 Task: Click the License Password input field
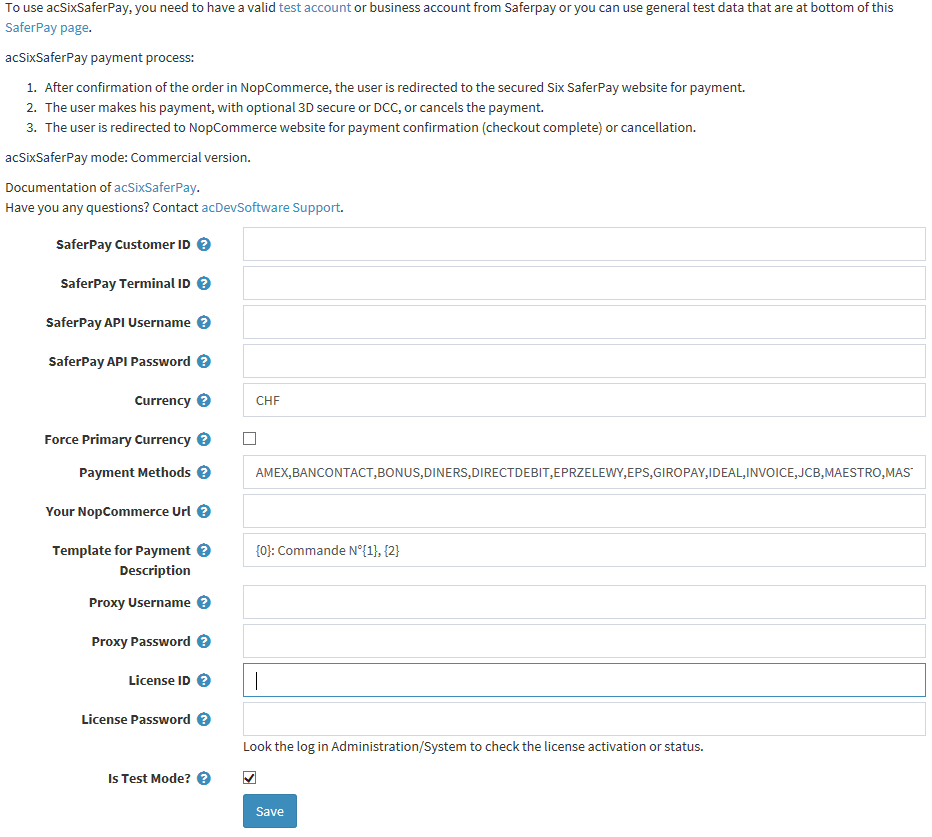click(x=584, y=720)
